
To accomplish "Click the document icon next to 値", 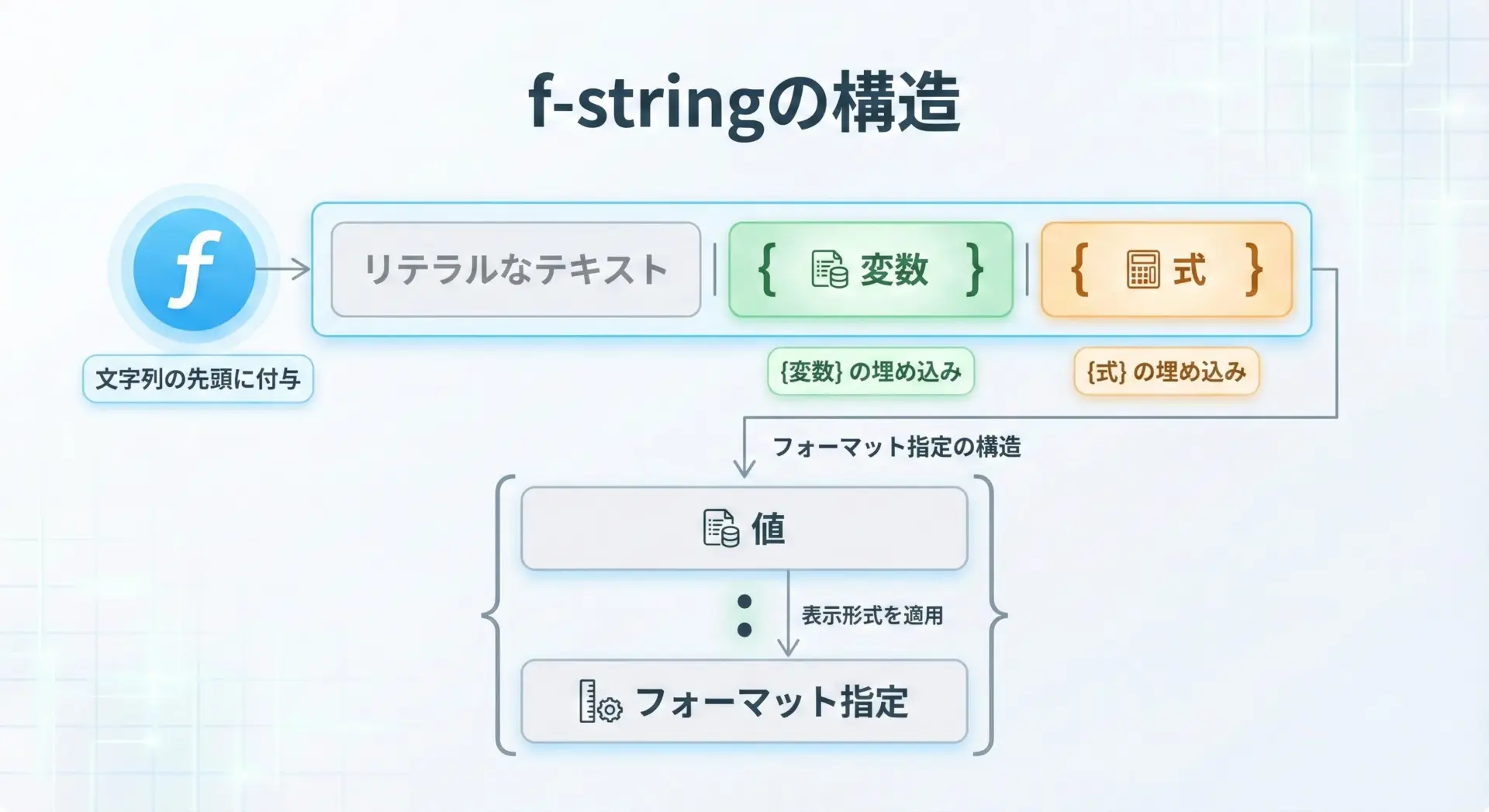I will tap(720, 528).
